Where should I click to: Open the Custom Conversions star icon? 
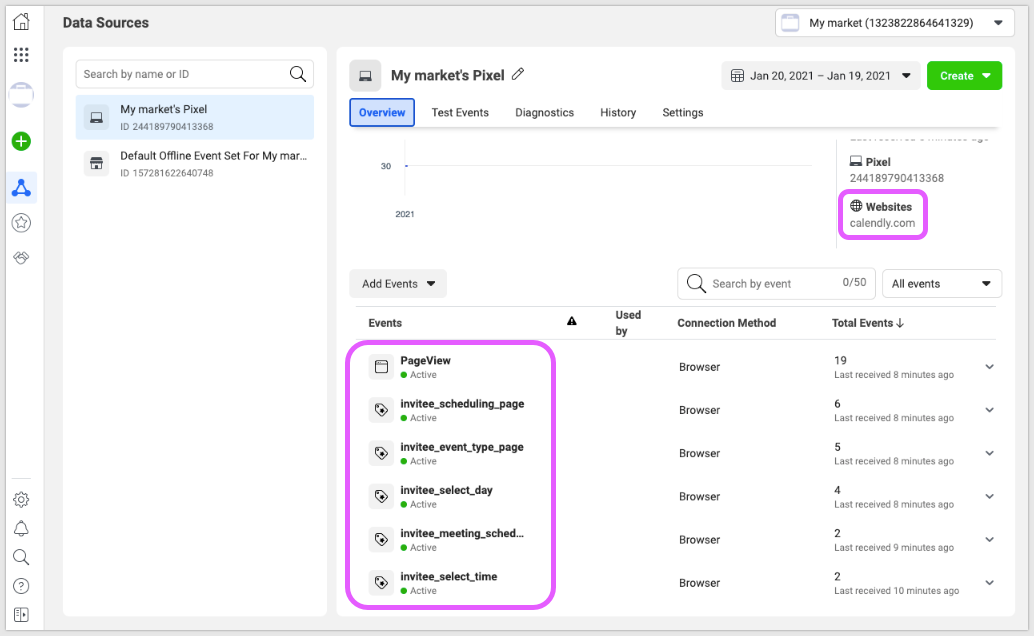pyautogui.click(x=21, y=223)
